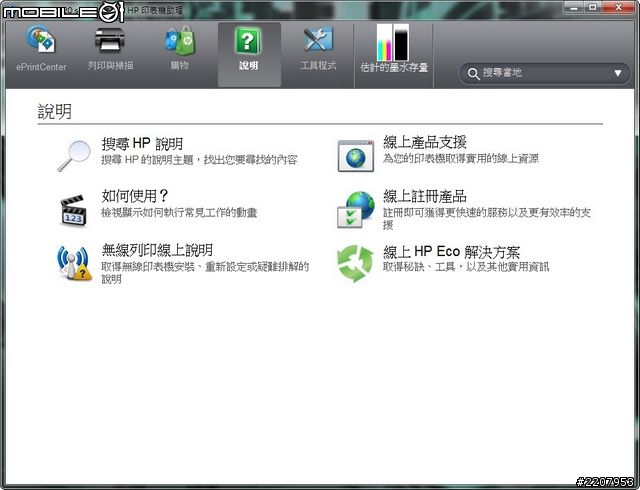Click the search magnifier icon in search box

pyautogui.click(x=473, y=74)
